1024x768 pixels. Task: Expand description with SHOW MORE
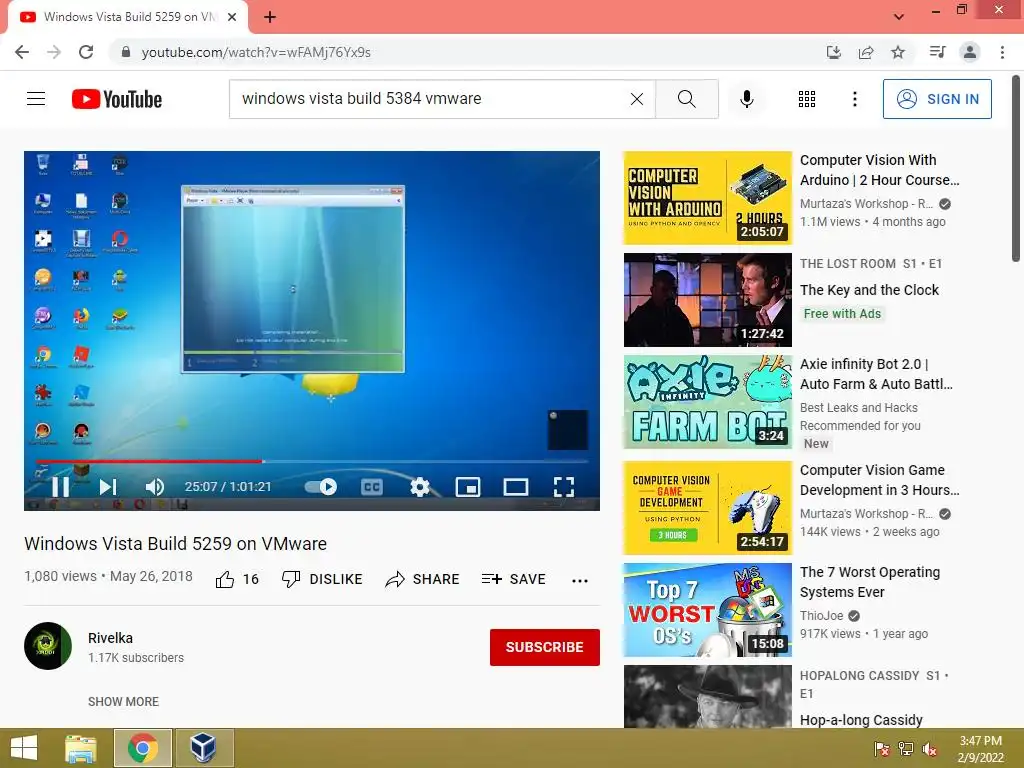click(123, 701)
